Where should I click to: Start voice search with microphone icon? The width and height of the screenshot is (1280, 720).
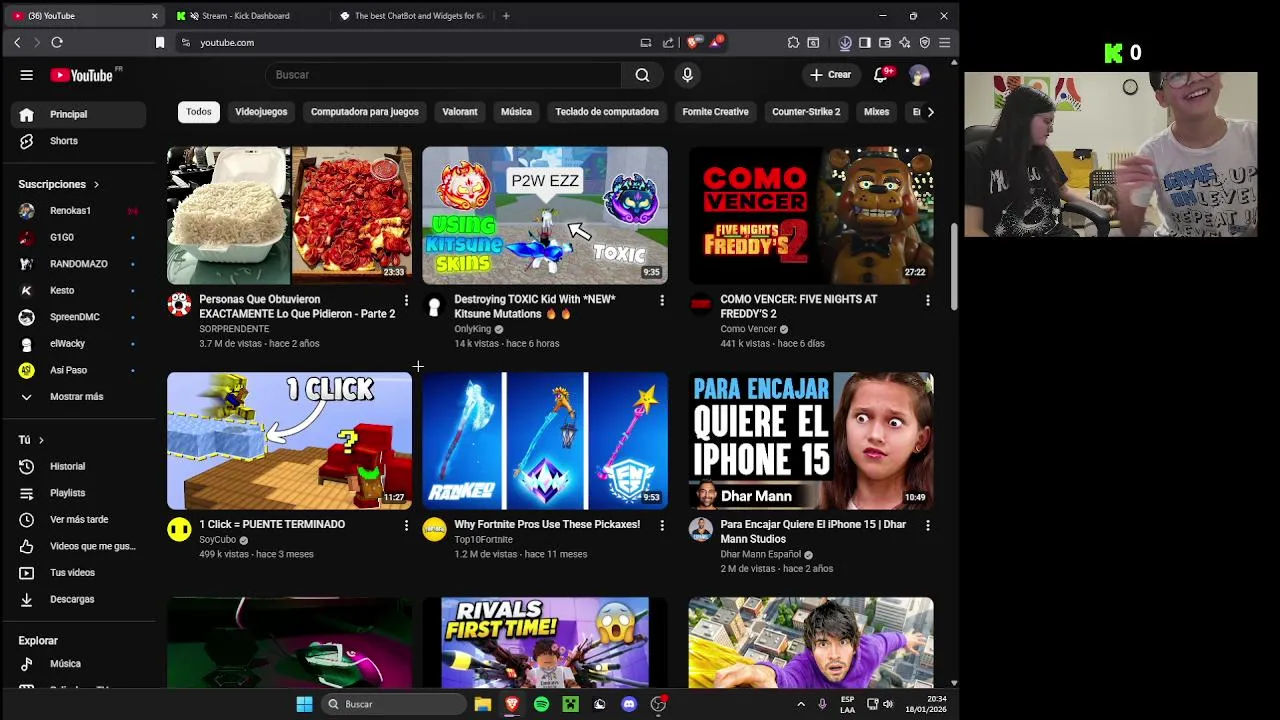coord(687,75)
